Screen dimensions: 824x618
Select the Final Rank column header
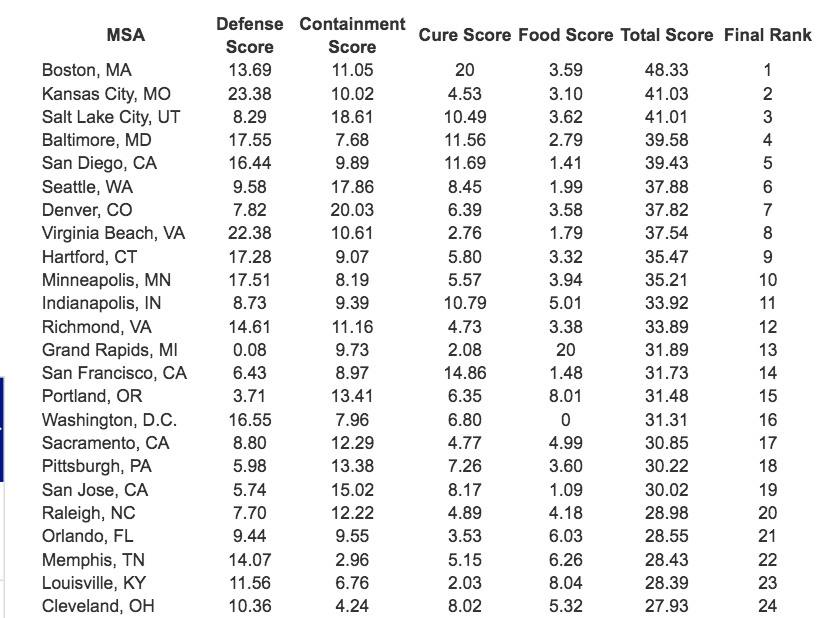pyautogui.click(x=767, y=35)
